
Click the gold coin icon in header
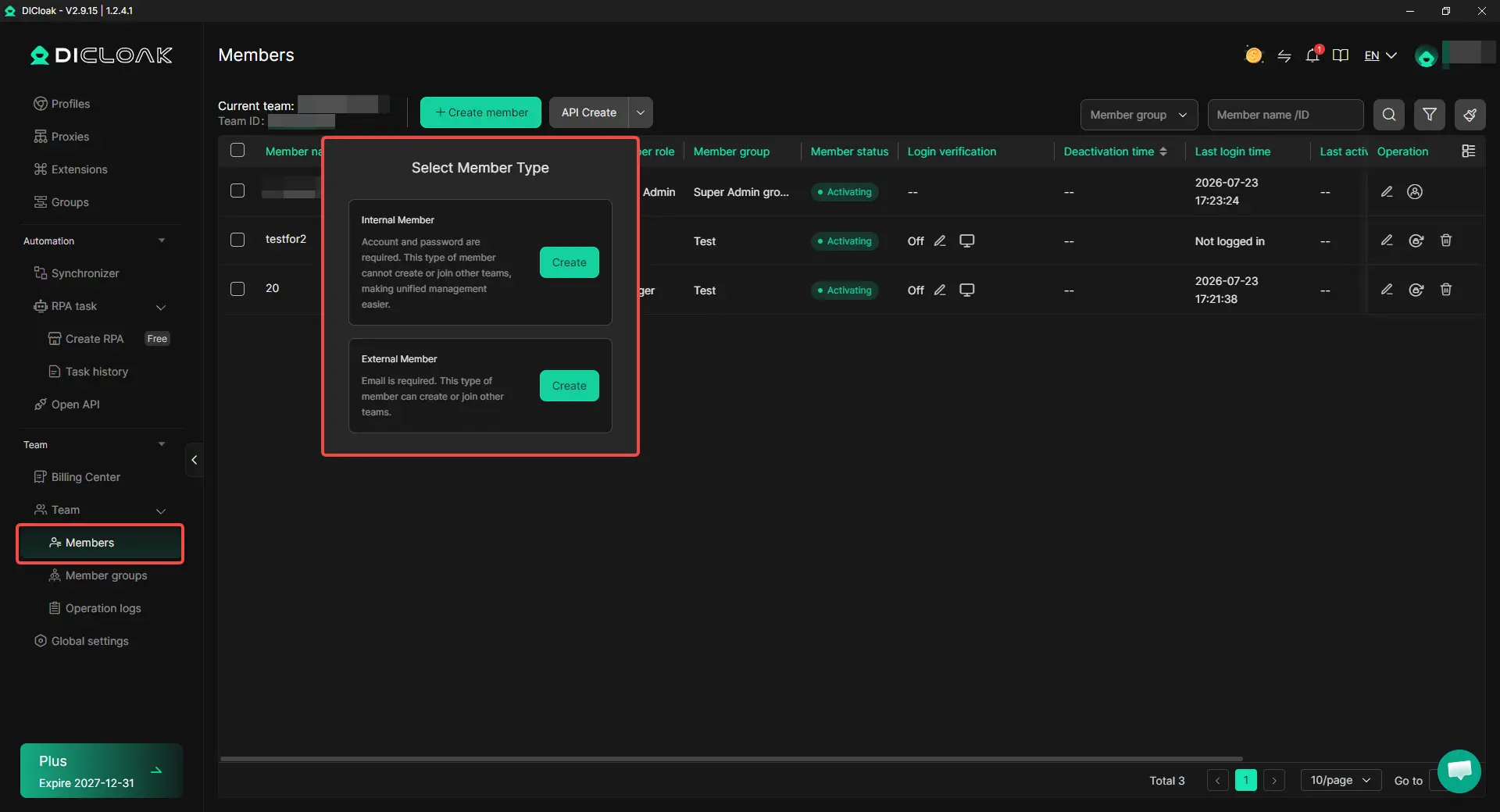tap(1253, 55)
